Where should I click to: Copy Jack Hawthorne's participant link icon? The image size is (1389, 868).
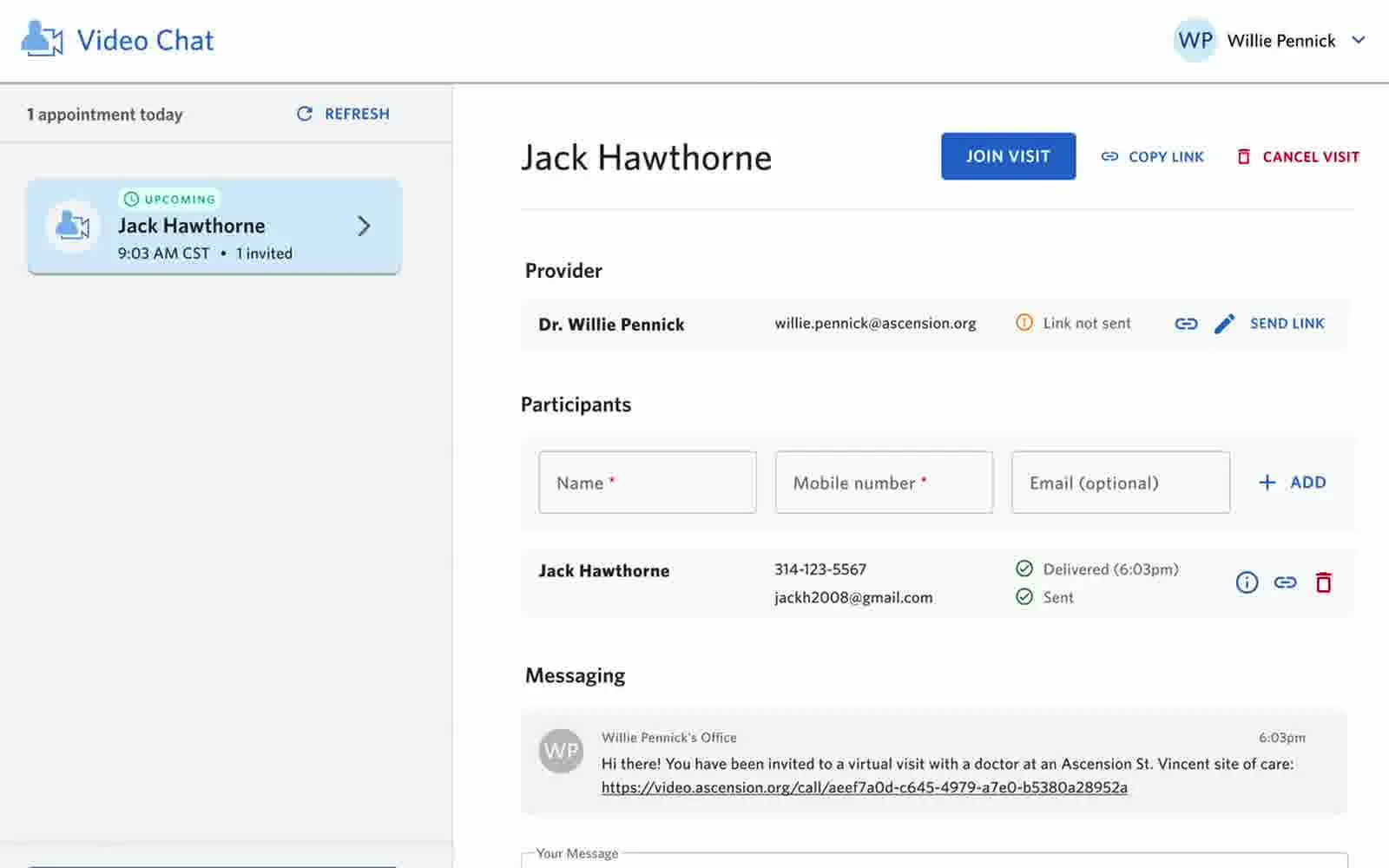[1285, 582]
